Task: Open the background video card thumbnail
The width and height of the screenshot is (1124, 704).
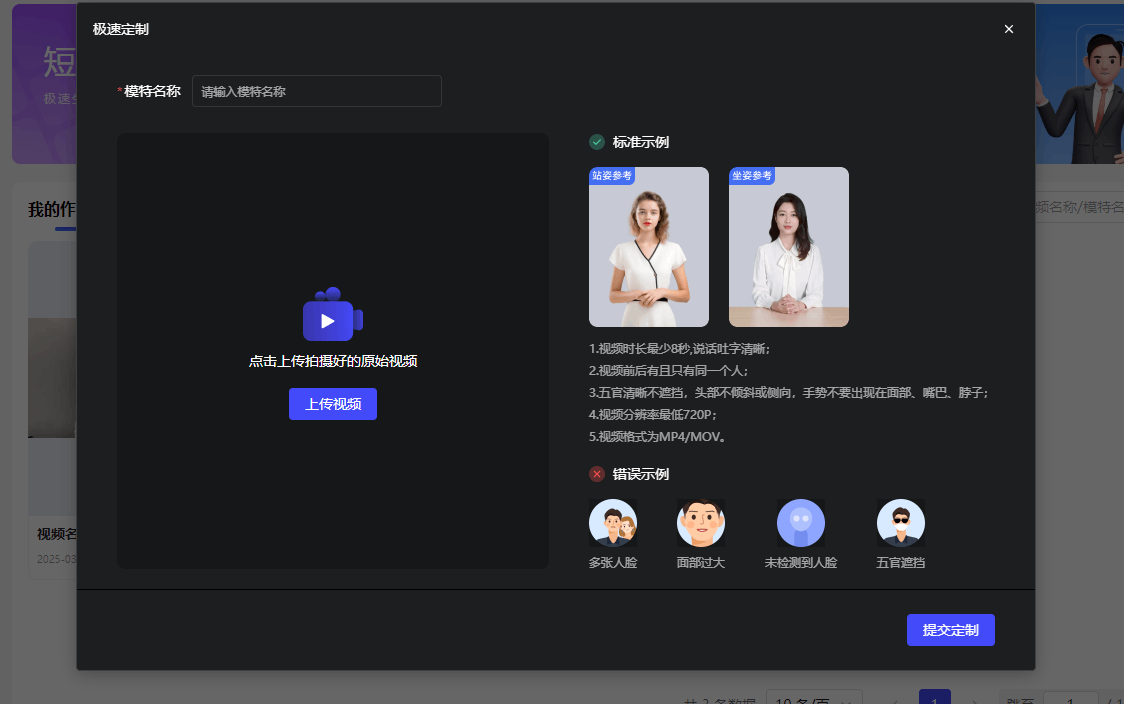Action: coord(52,380)
